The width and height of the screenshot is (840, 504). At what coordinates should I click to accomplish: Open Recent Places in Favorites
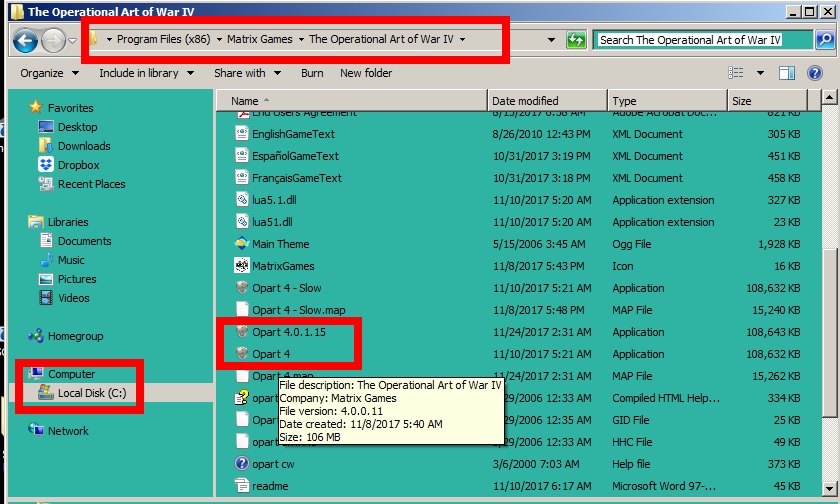[x=91, y=184]
